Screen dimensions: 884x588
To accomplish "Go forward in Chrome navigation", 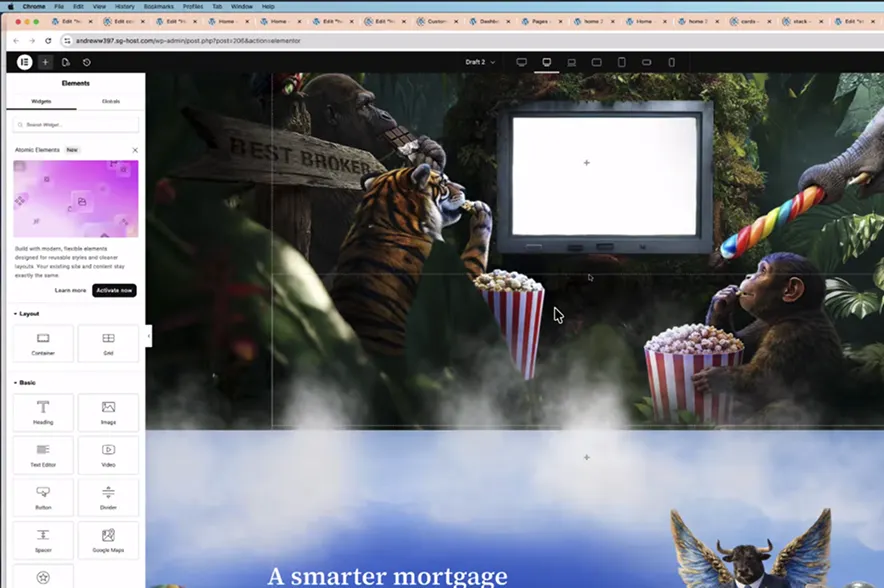I will (x=32, y=41).
